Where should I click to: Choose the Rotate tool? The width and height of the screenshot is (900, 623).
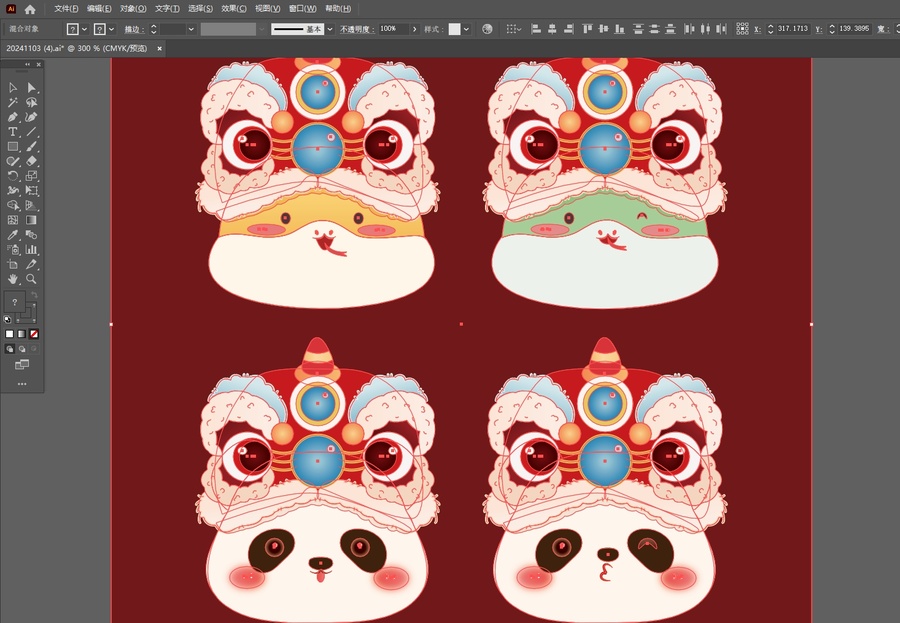click(13, 176)
